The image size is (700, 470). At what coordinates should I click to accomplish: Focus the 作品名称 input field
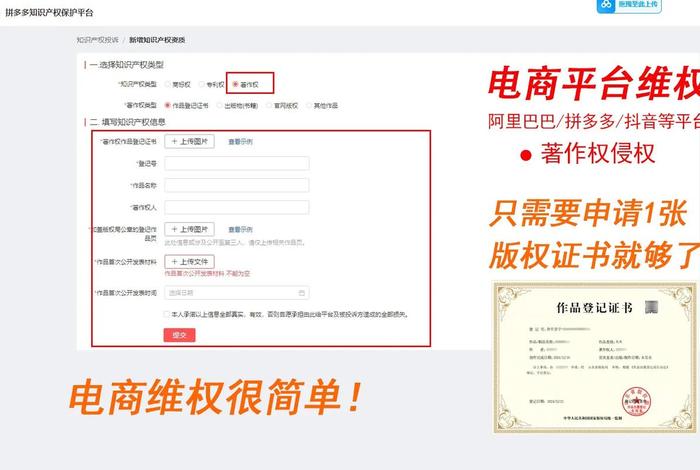coord(237,185)
